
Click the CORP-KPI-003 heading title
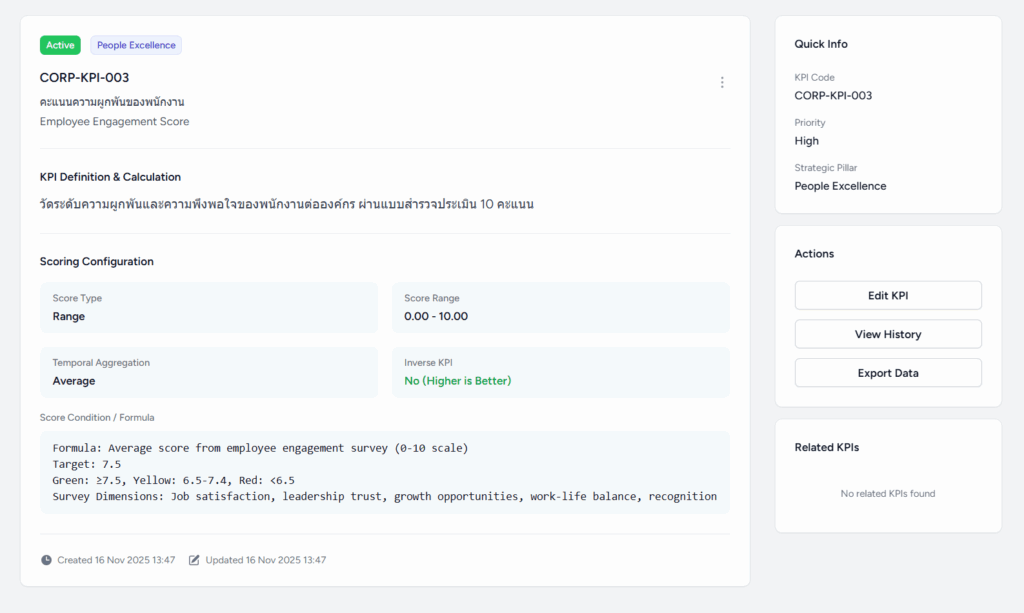(84, 78)
